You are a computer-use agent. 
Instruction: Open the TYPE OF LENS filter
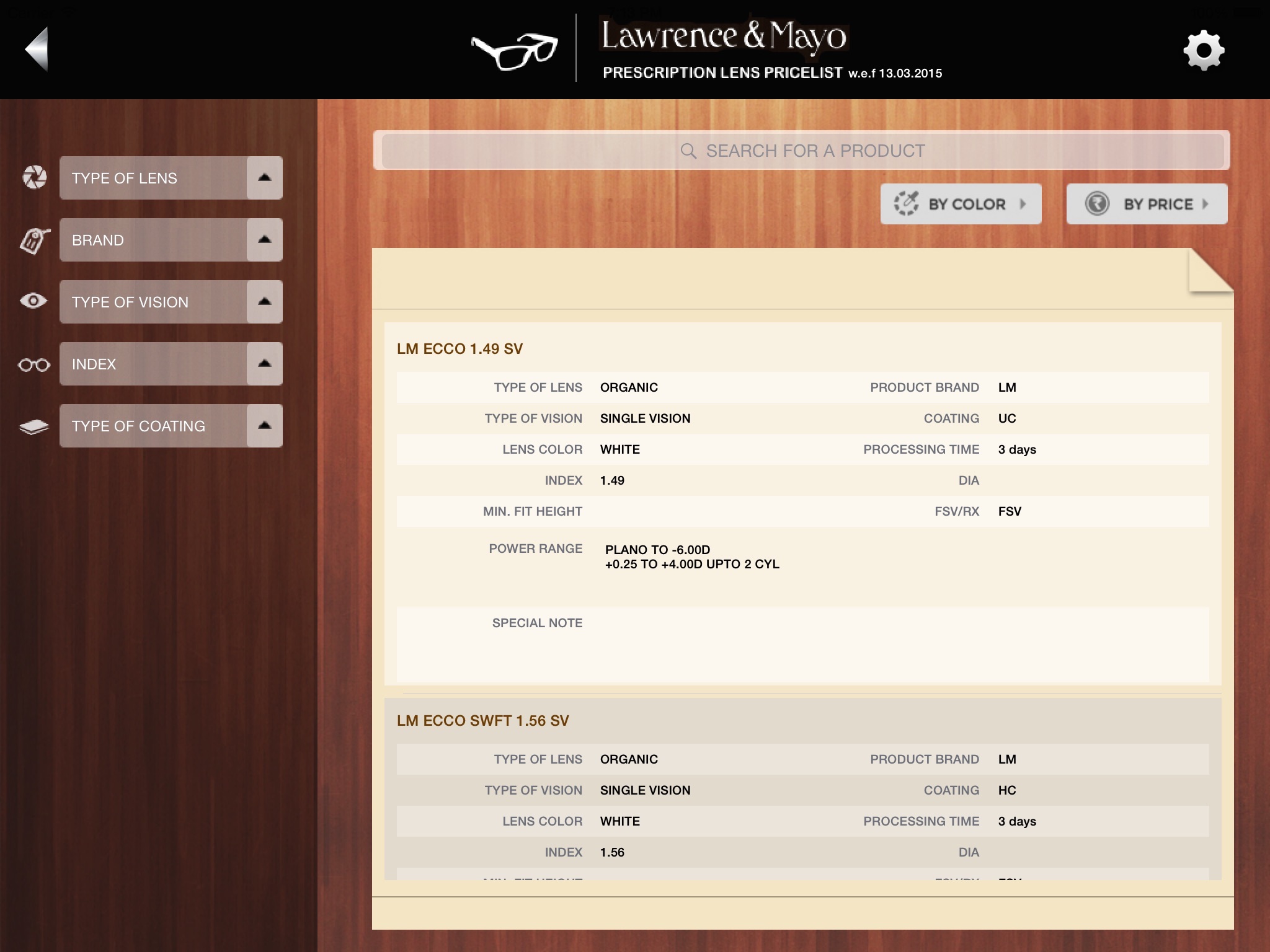(x=171, y=178)
